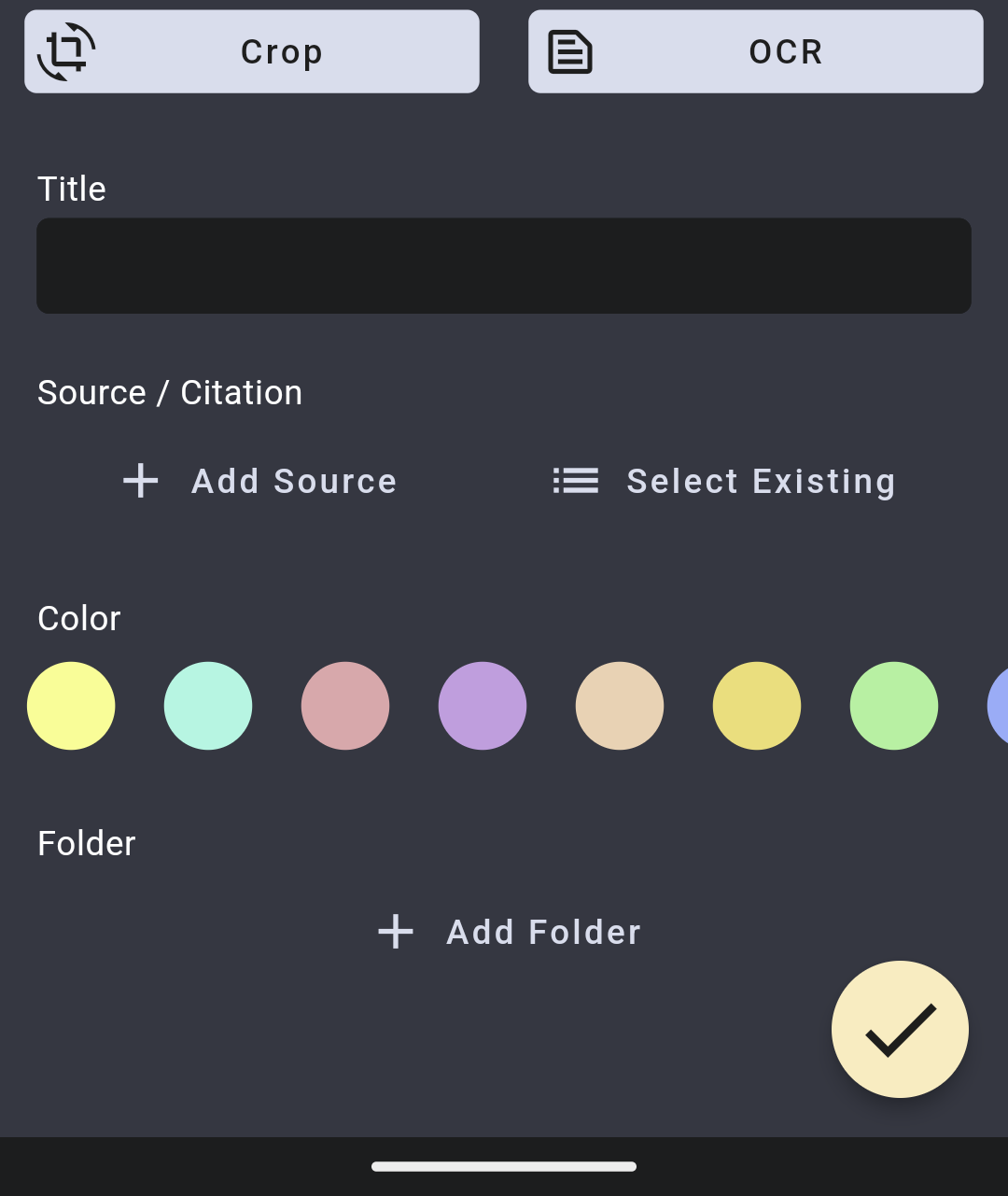Focus the Title text field
The image size is (1008, 1196).
pyautogui.click(x=504, y=266)
